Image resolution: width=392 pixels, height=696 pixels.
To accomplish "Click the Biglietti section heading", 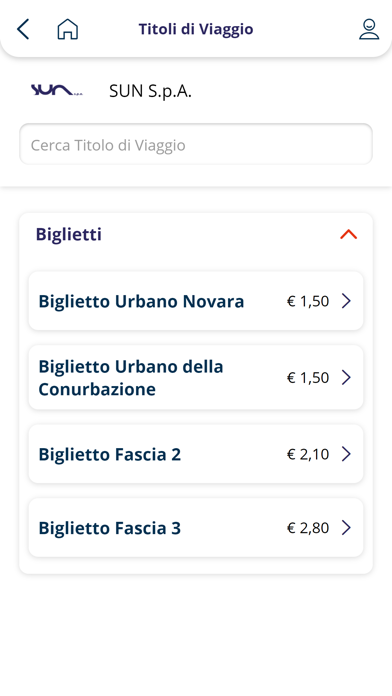I will tap(69, 234).
